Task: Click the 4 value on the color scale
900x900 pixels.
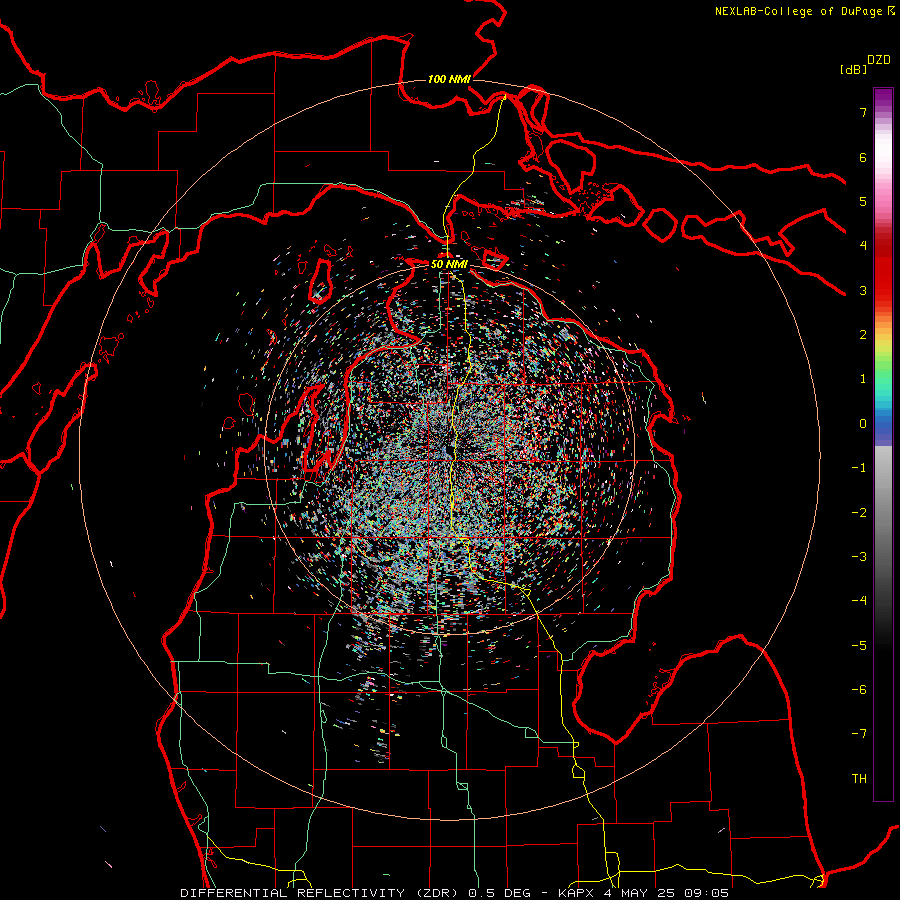Action: [863, 246]
